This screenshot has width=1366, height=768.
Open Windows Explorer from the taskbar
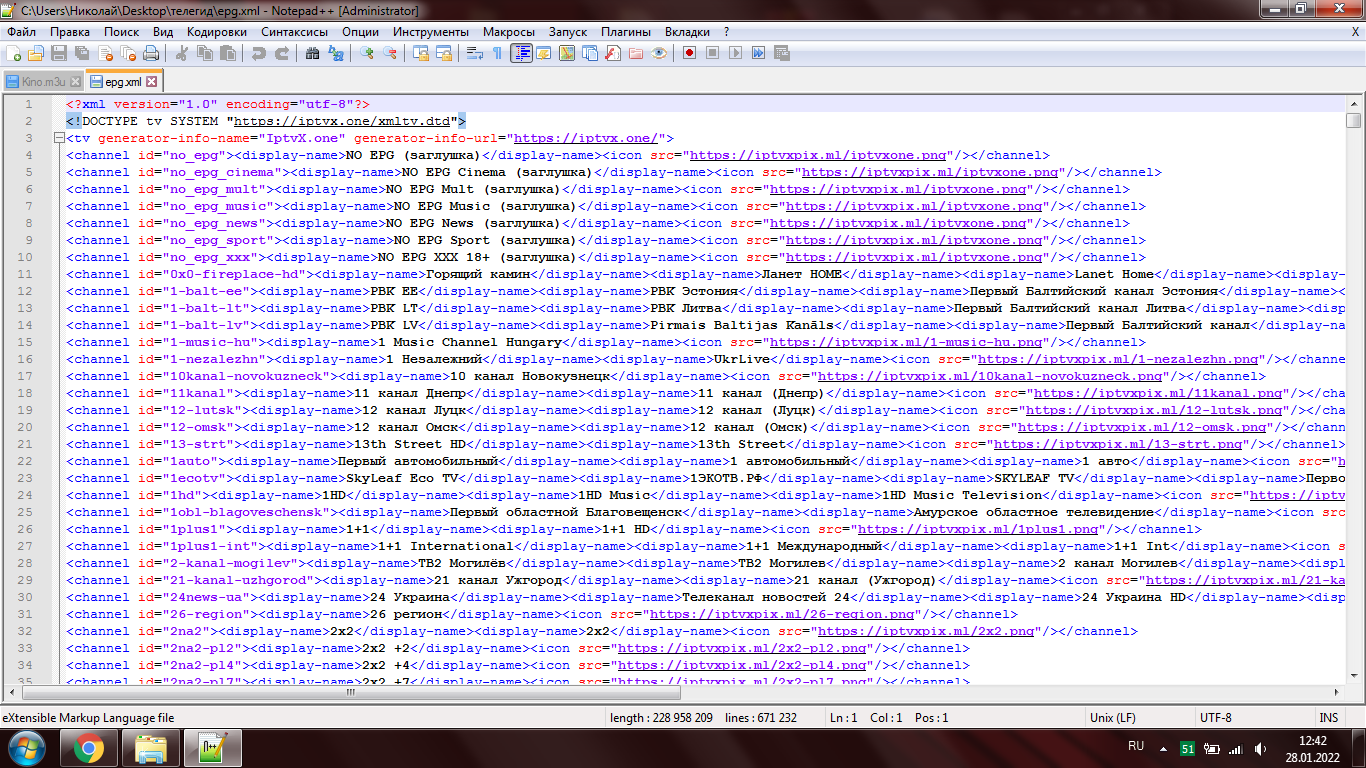click(x=151, y=748)
